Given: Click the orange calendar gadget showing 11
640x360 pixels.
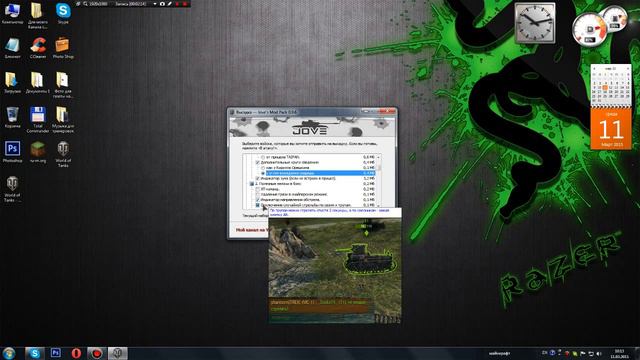Looking at the screenshot, I should (611, 128).
